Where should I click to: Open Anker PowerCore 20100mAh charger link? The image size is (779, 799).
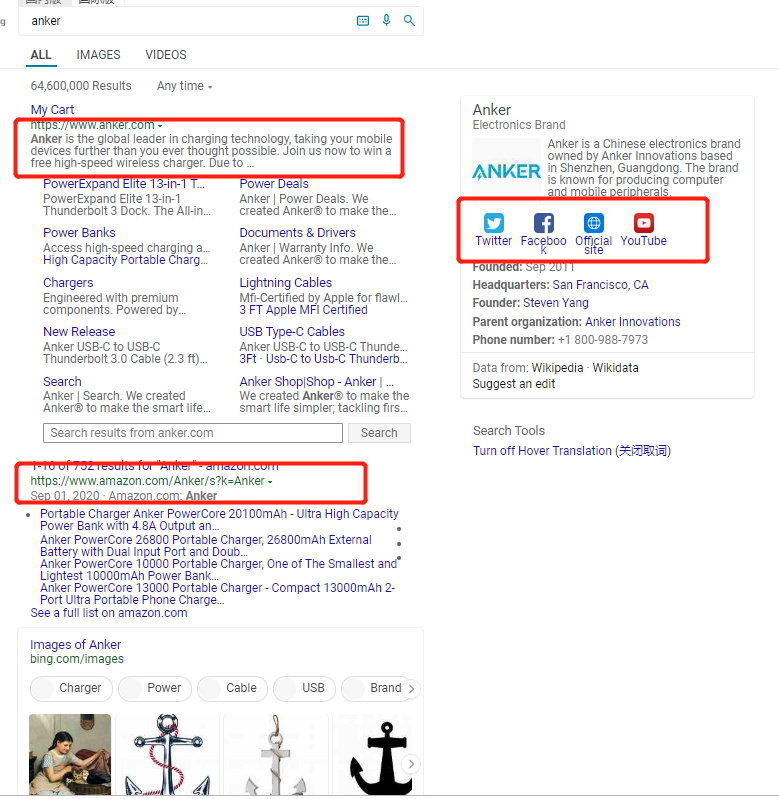click(219, 520)
